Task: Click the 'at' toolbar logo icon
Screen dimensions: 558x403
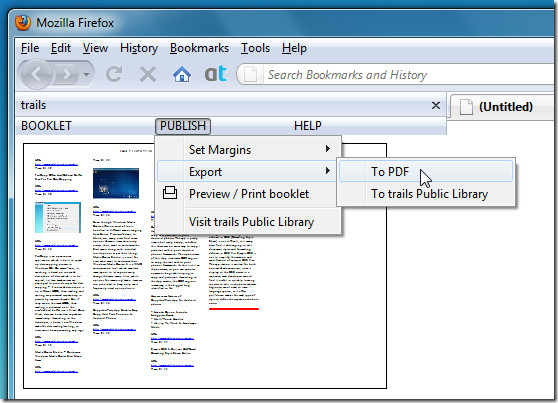Action: click(216, 74)
